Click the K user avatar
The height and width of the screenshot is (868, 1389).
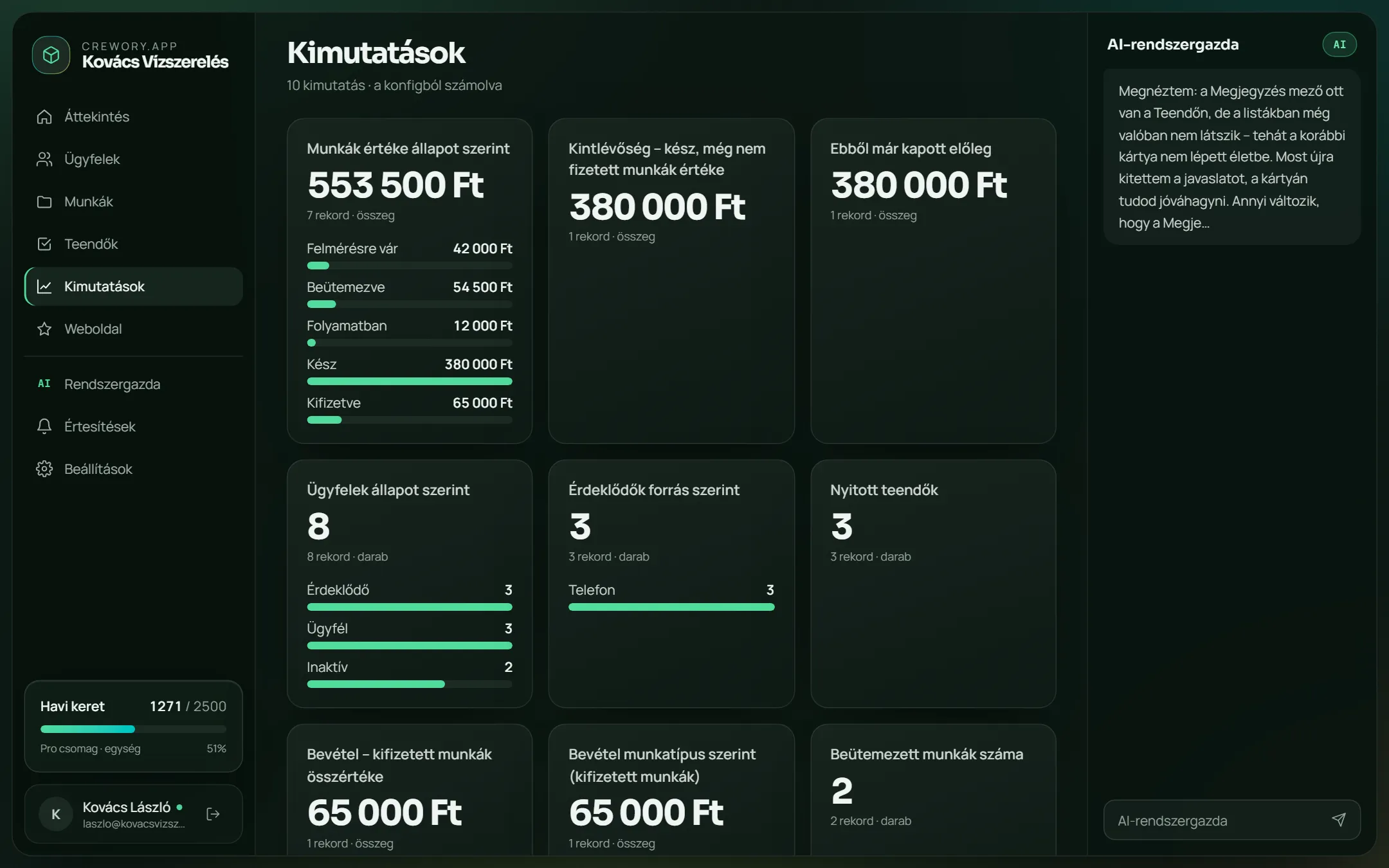coord(56,814)
